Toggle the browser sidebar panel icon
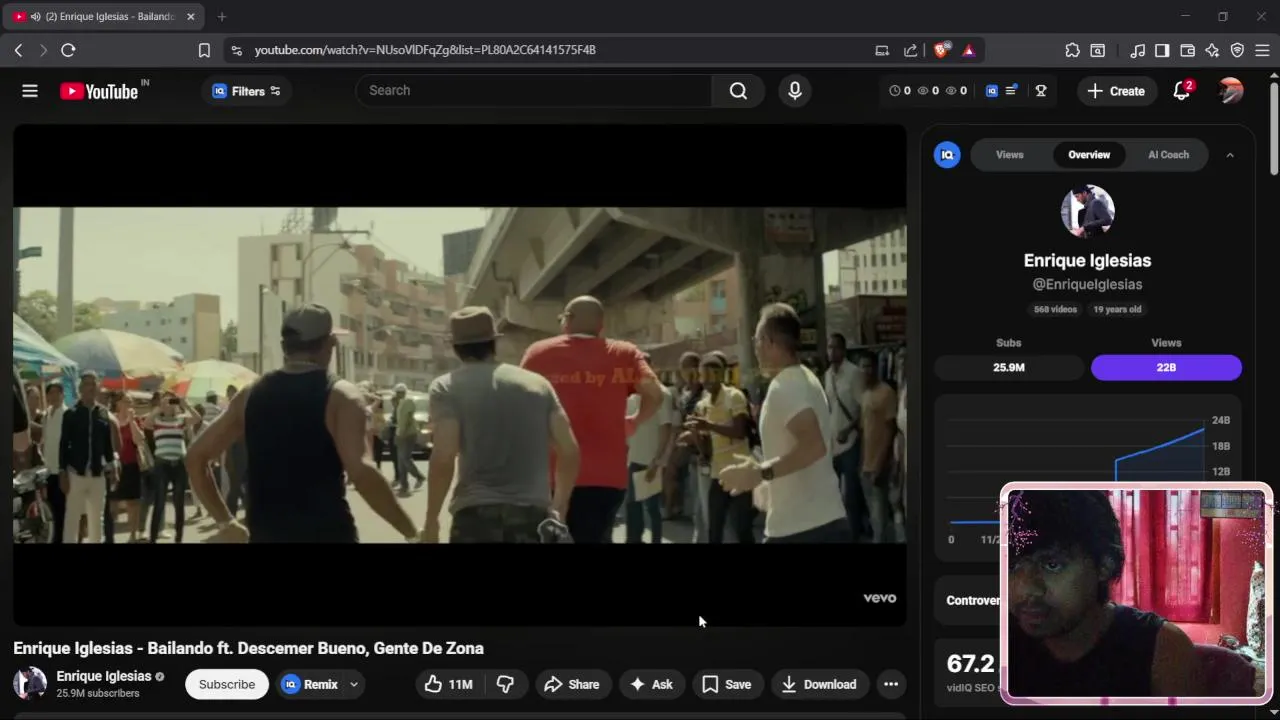 [x=1162, y=50]
